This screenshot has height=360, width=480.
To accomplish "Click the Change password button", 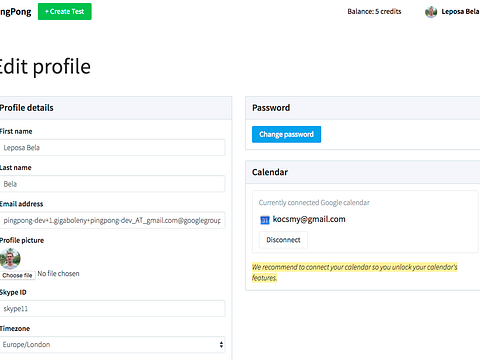I will click(x=286, y=134).
